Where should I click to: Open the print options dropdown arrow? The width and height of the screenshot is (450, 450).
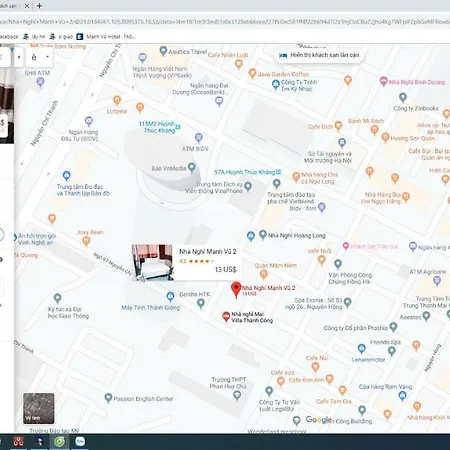pos(47,57)
